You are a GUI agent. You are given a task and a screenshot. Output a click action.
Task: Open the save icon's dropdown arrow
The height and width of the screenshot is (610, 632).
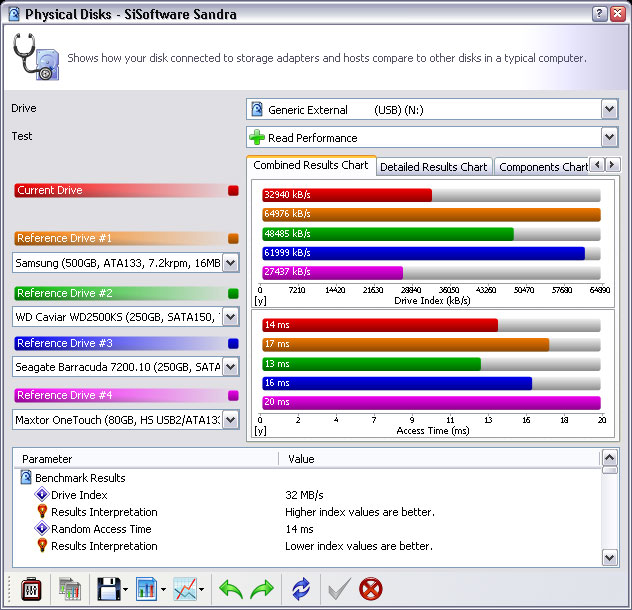pos(125,590)
